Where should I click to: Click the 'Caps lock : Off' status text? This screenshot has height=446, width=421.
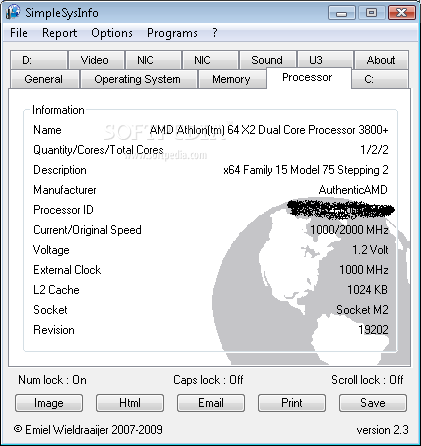[208, 380]
